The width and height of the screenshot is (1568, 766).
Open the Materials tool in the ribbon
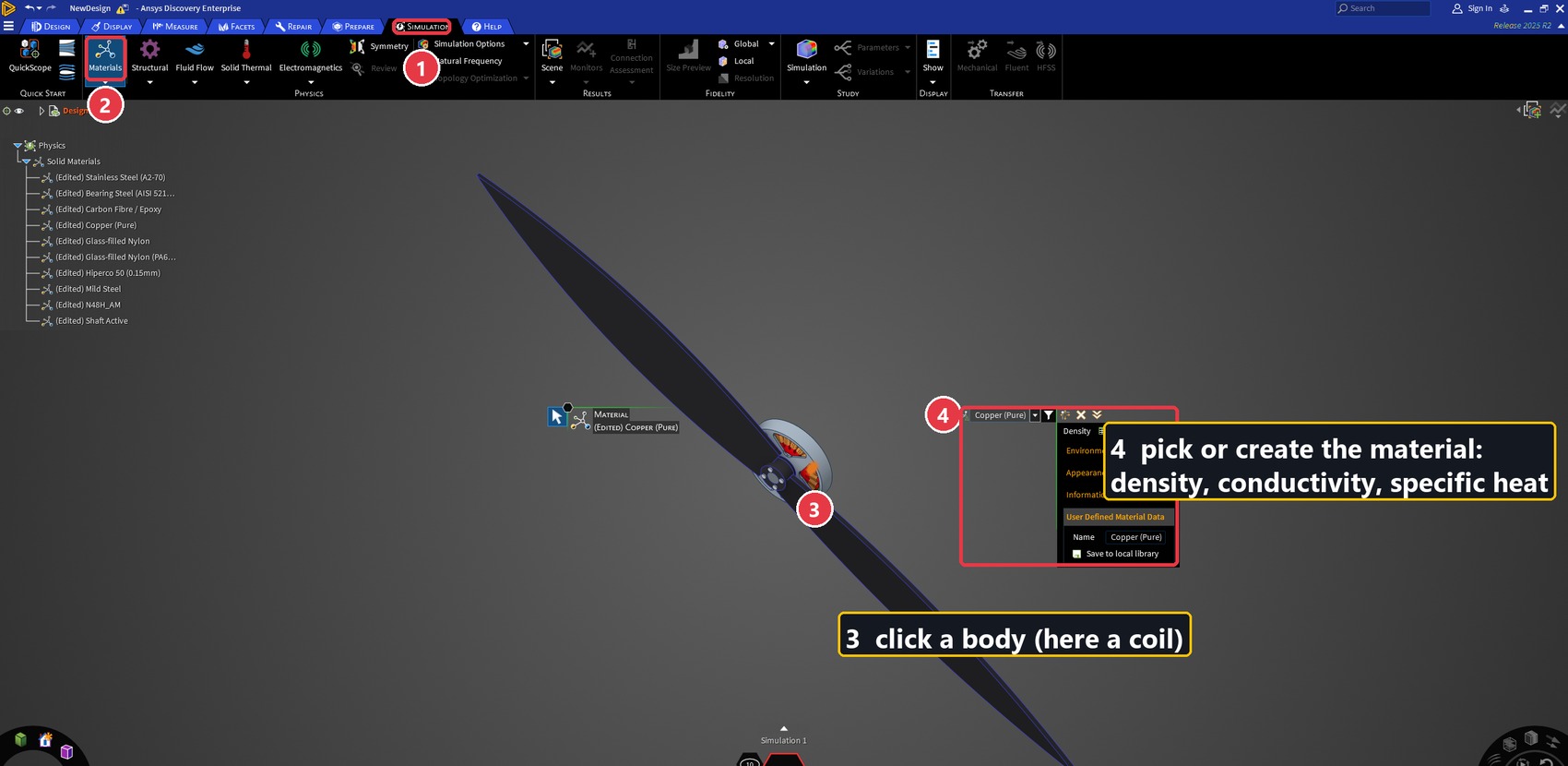(x=105, y=56)
